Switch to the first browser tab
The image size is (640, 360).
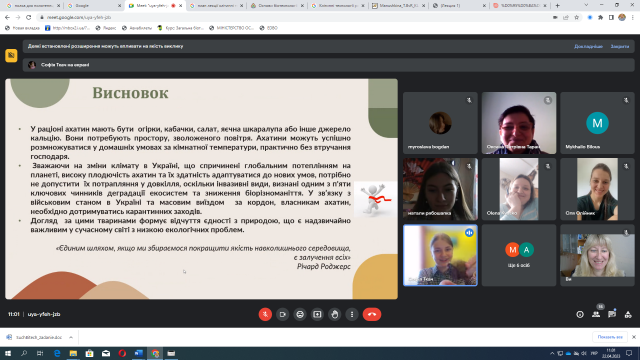pos(33,6)
